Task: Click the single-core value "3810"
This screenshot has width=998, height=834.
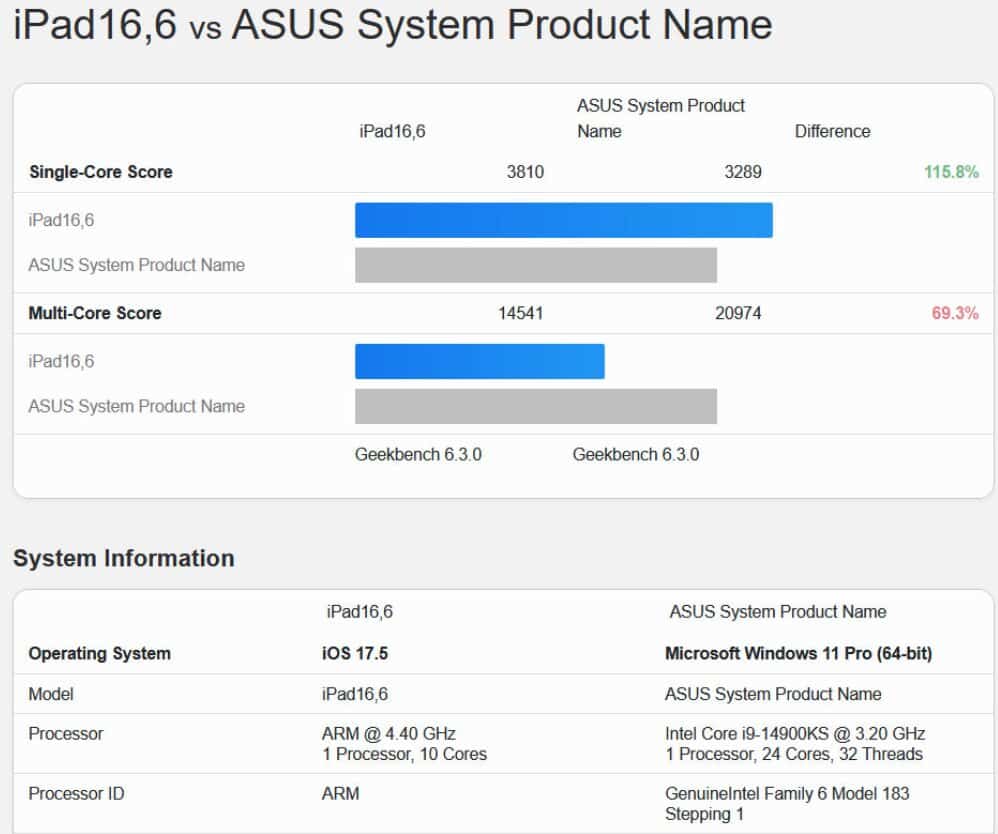Action: [x=525, y=172]
